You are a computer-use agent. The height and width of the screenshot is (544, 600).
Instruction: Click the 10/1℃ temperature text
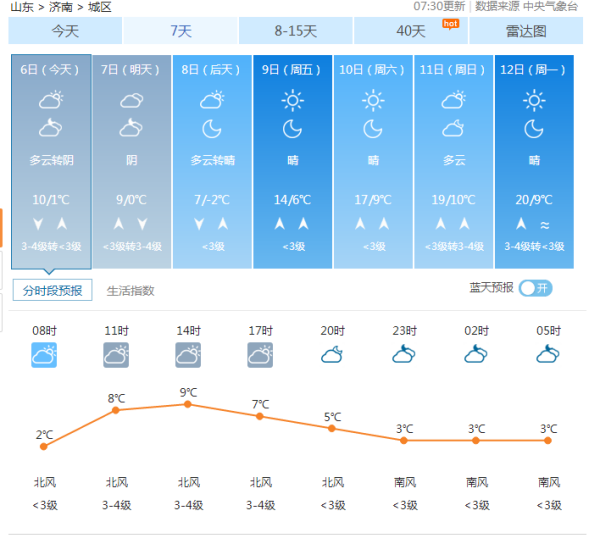coord(51,200)
